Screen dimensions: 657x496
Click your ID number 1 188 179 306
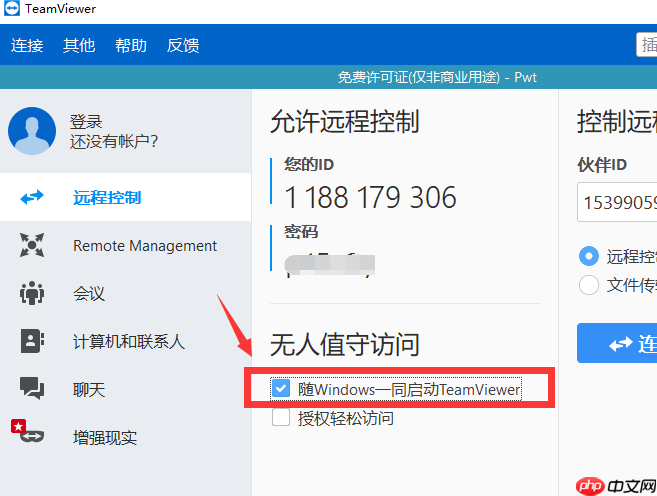pos(370,197)
